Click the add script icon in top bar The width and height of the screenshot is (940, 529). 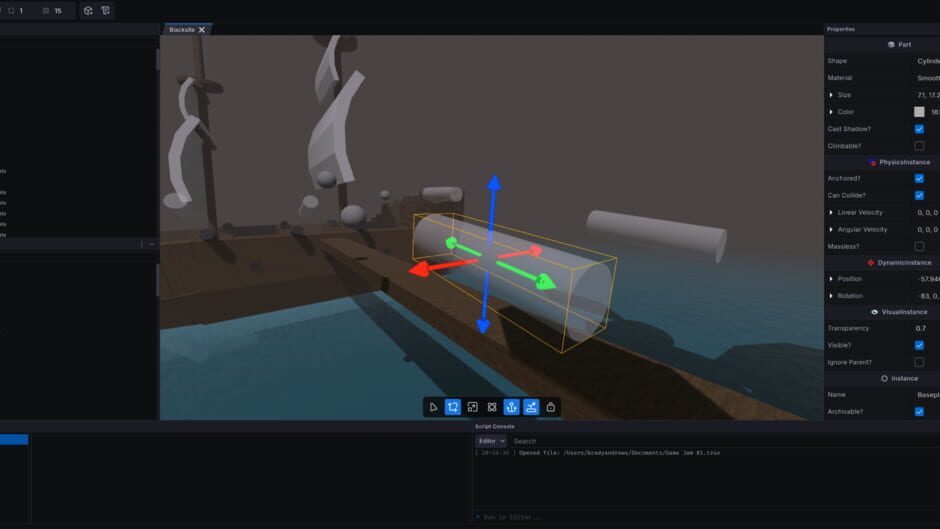[x=106, y=11]
